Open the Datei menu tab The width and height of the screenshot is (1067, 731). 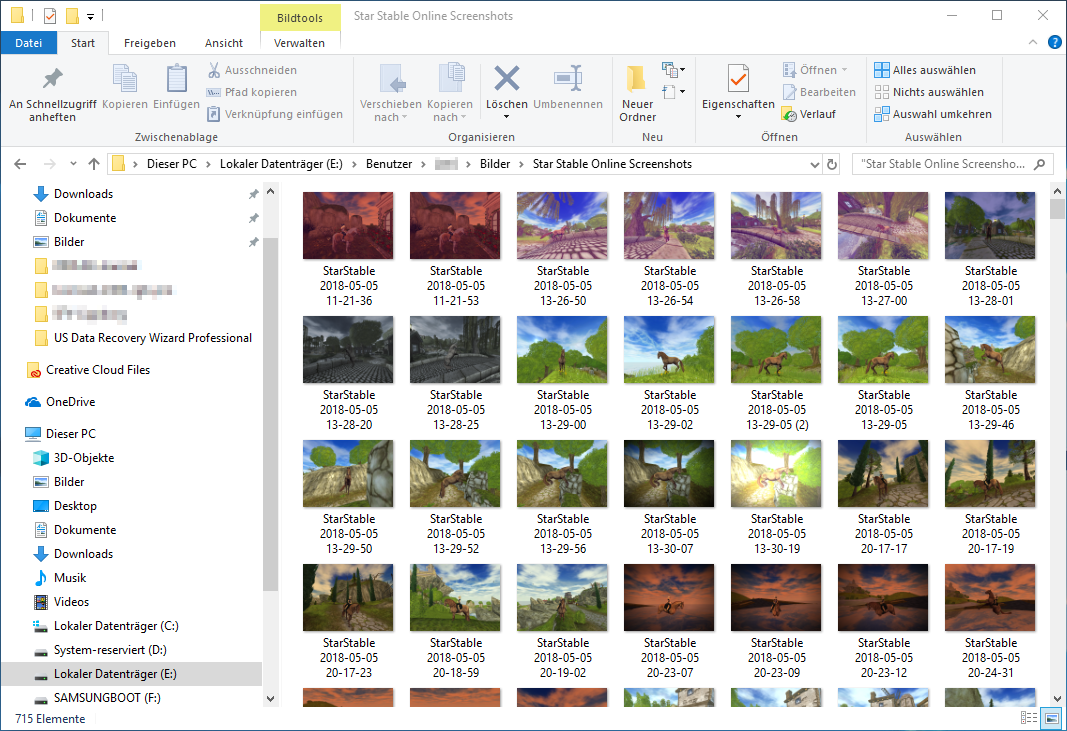tap(29, 43)
